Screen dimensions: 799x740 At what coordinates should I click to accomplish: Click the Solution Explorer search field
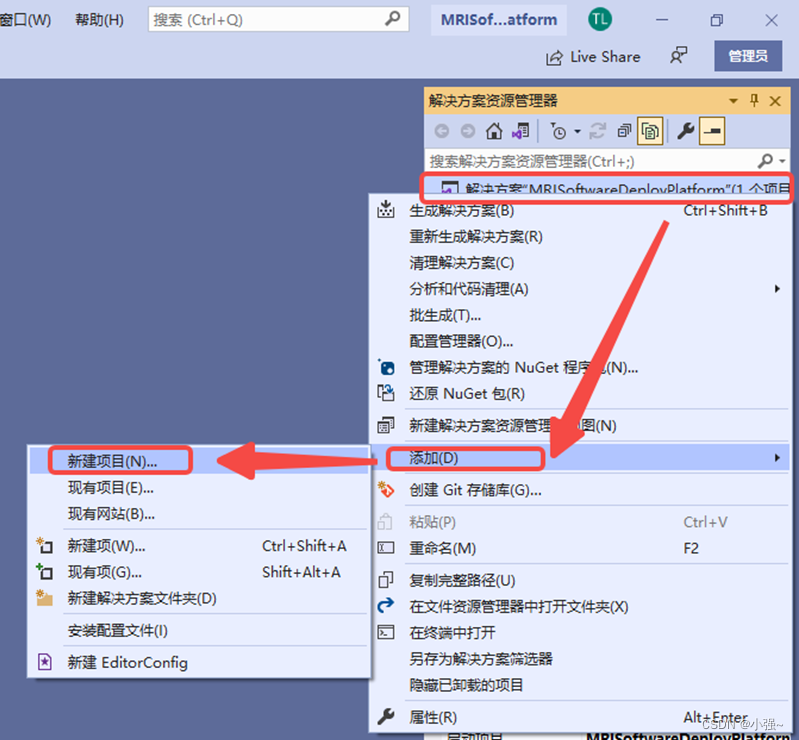[591, 162]
